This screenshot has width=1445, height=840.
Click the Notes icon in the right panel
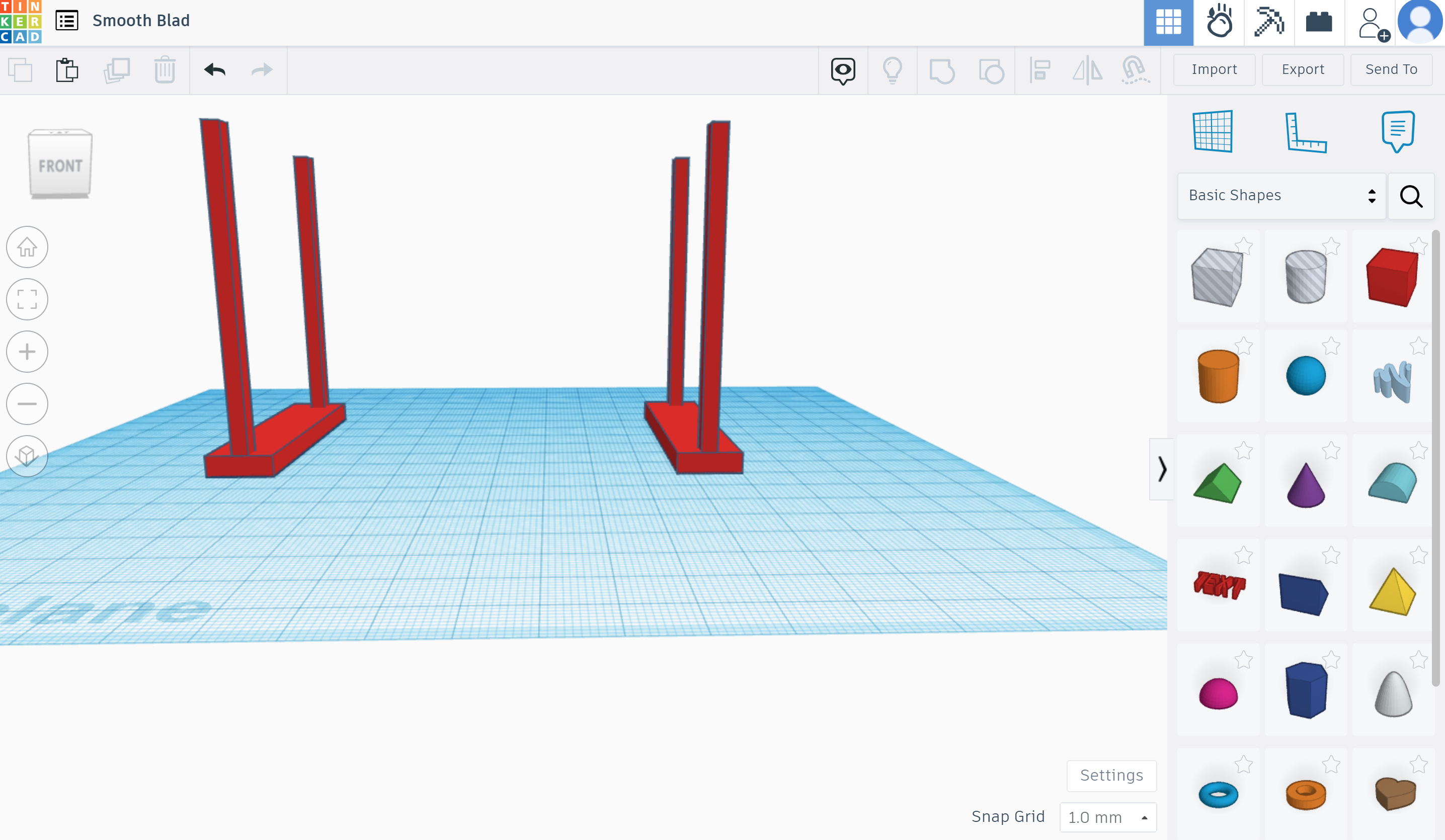pyautogui.click(x=1397, y=132)
